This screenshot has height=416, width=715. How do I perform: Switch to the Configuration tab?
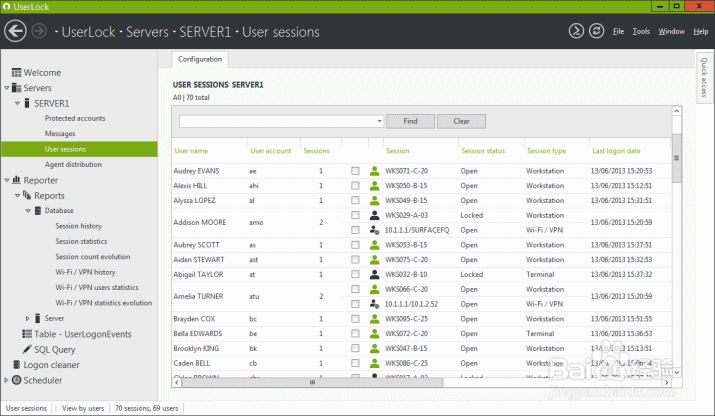click(200, 60)
